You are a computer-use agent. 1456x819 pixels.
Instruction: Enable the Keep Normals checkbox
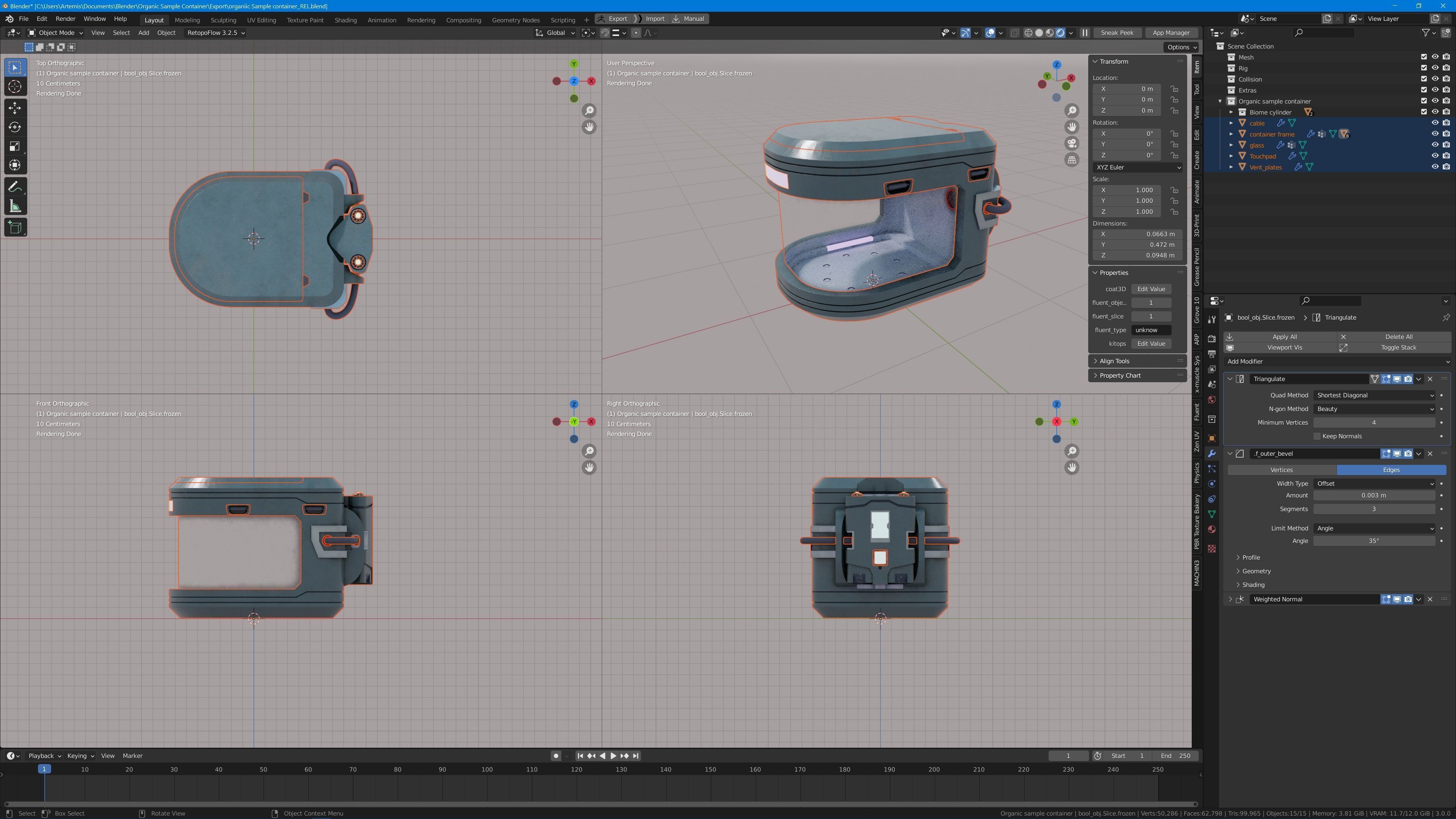[x=1317, y=436]
